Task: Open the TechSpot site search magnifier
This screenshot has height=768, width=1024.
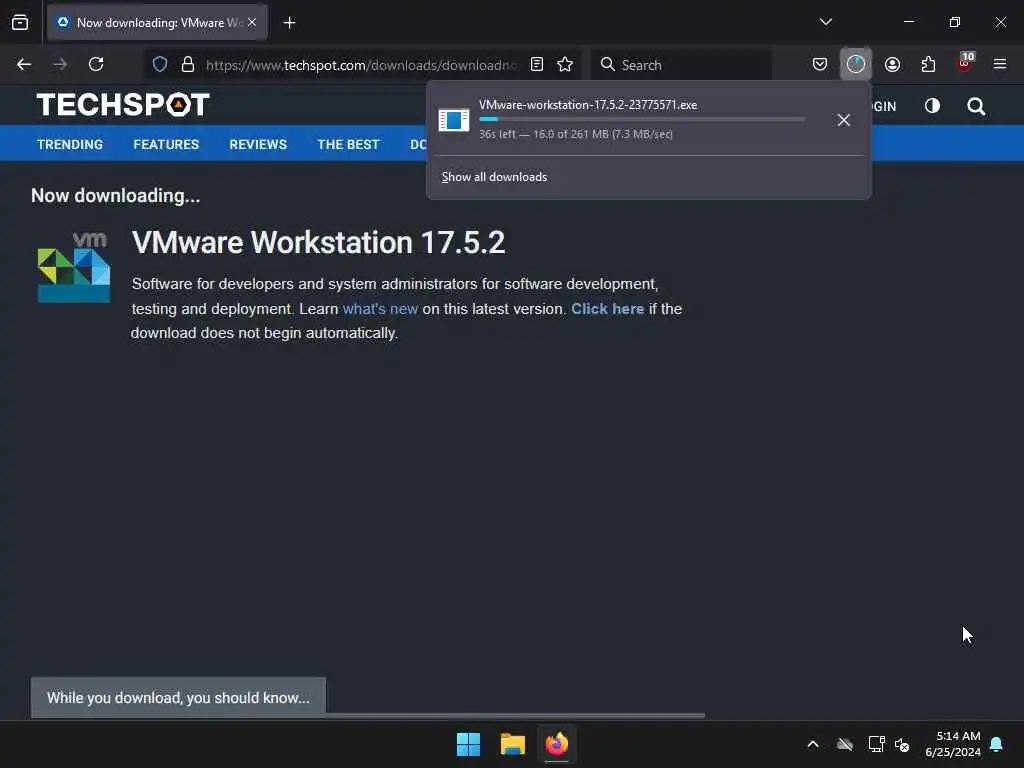Action: click(x=976, y=106)
